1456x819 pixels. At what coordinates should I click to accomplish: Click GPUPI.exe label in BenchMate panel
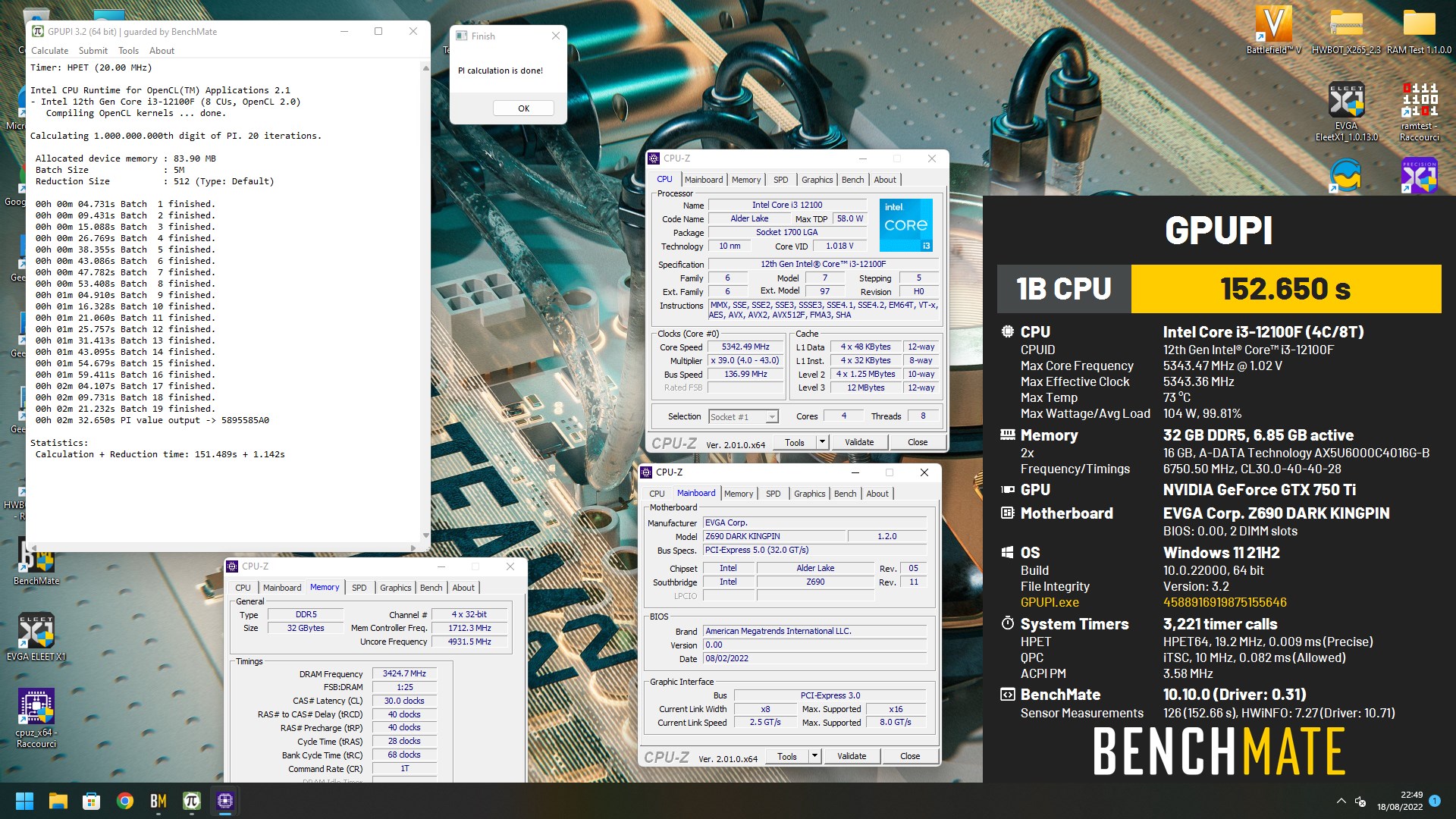coord(1049,602)
